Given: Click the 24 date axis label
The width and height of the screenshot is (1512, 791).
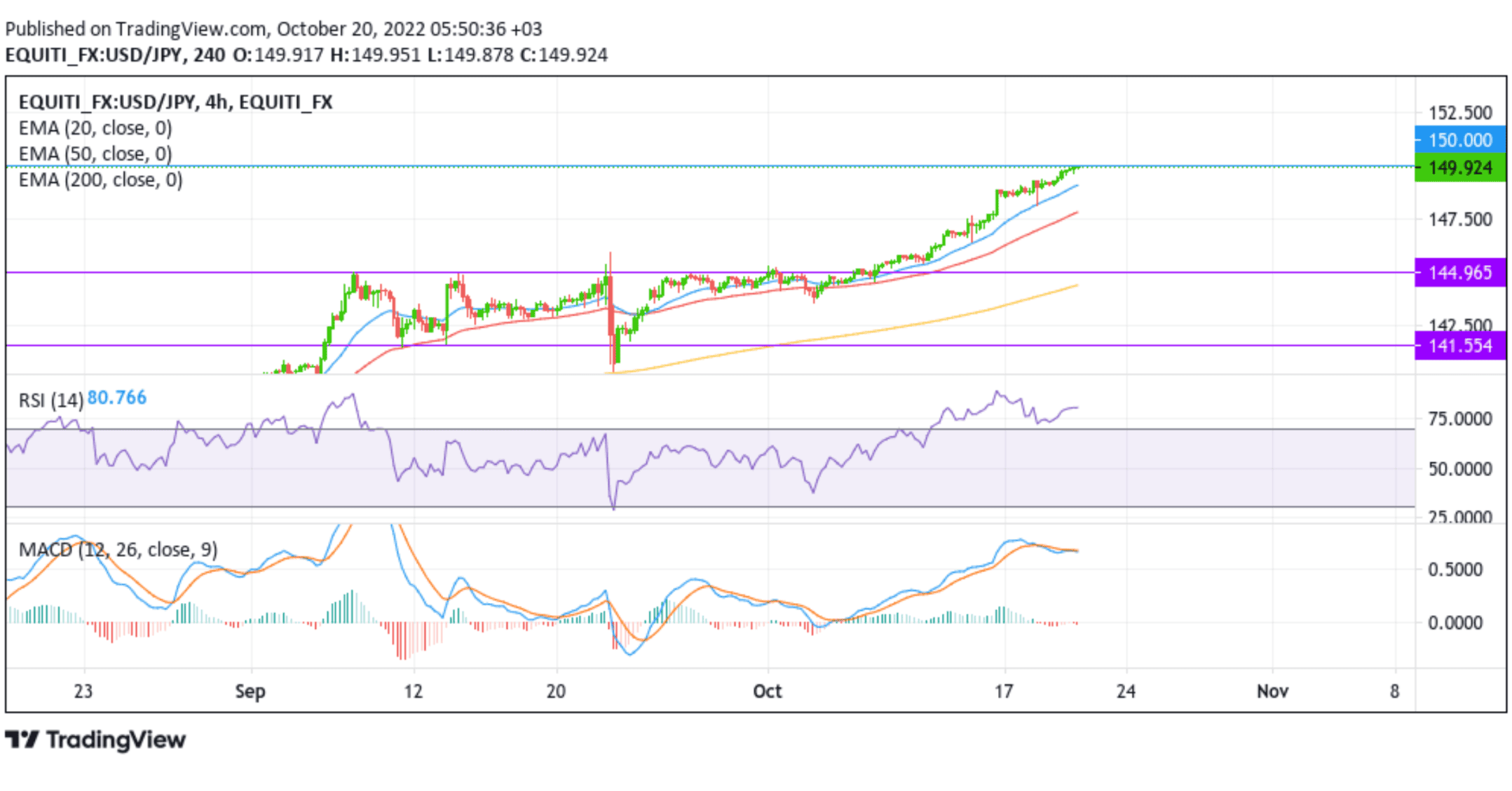Looking at the screenshot, I should tap(1126, 691).
